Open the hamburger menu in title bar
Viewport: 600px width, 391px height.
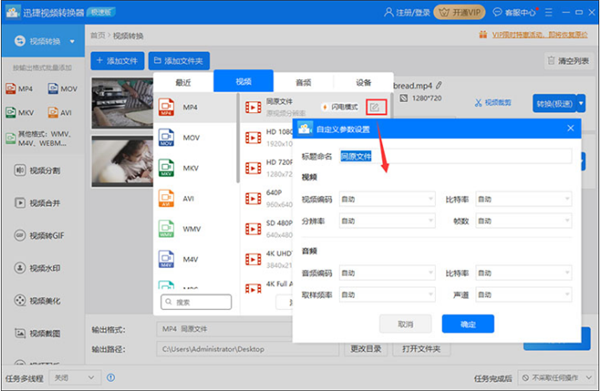click(549, 12)
